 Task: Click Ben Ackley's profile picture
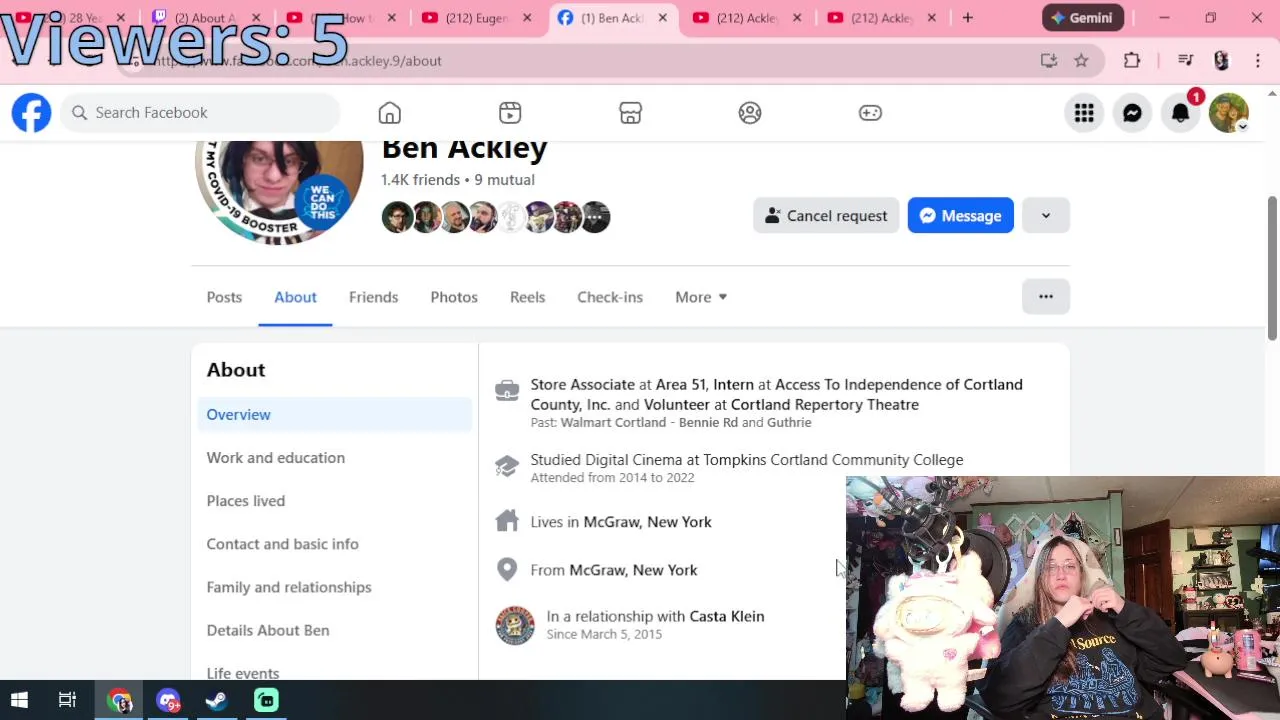point(279,190)
